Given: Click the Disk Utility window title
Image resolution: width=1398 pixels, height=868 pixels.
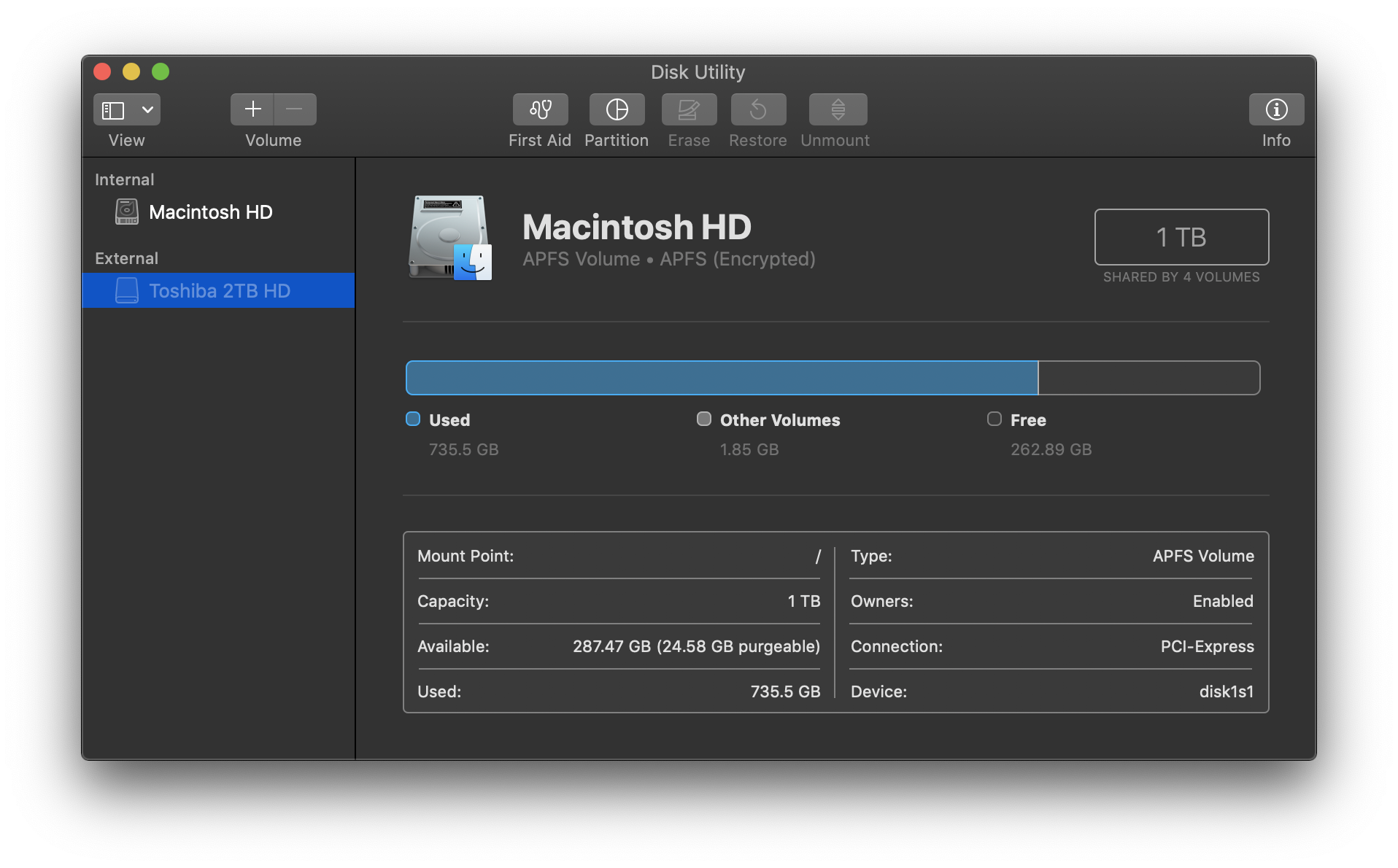Looking at the screenshot, I should coord(698,72).
